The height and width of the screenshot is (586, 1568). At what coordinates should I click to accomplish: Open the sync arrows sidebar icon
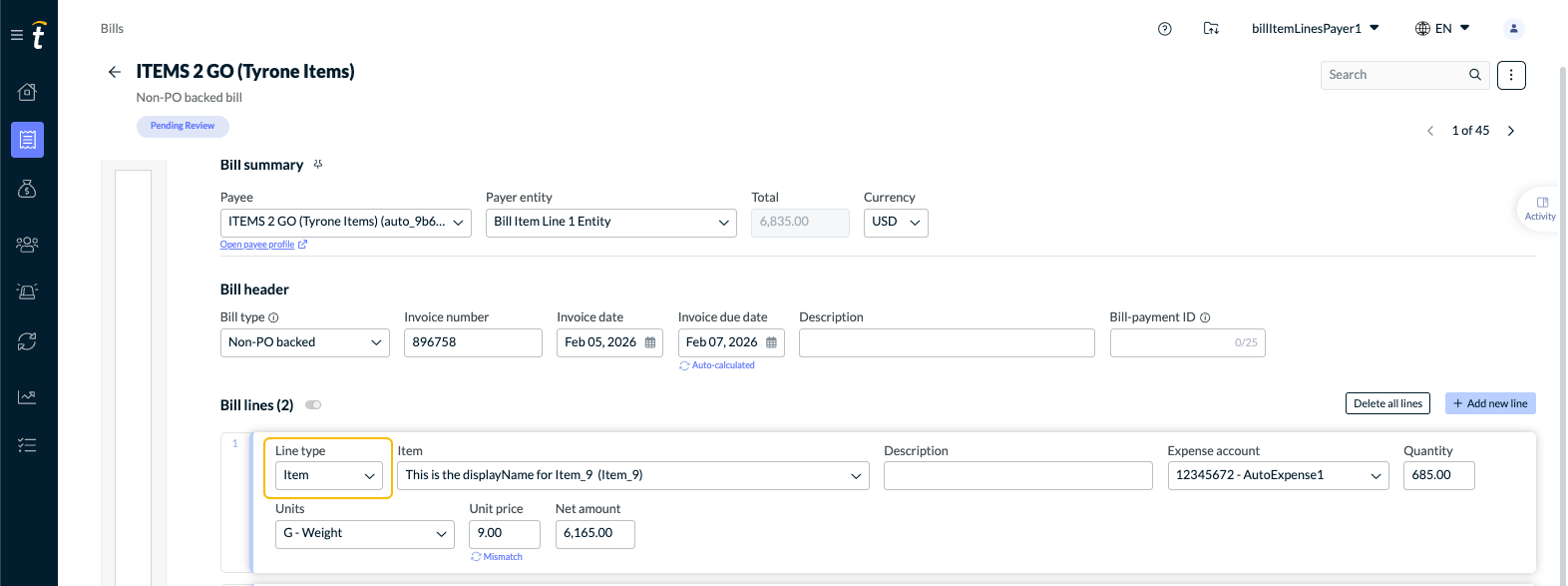point(27,341)
